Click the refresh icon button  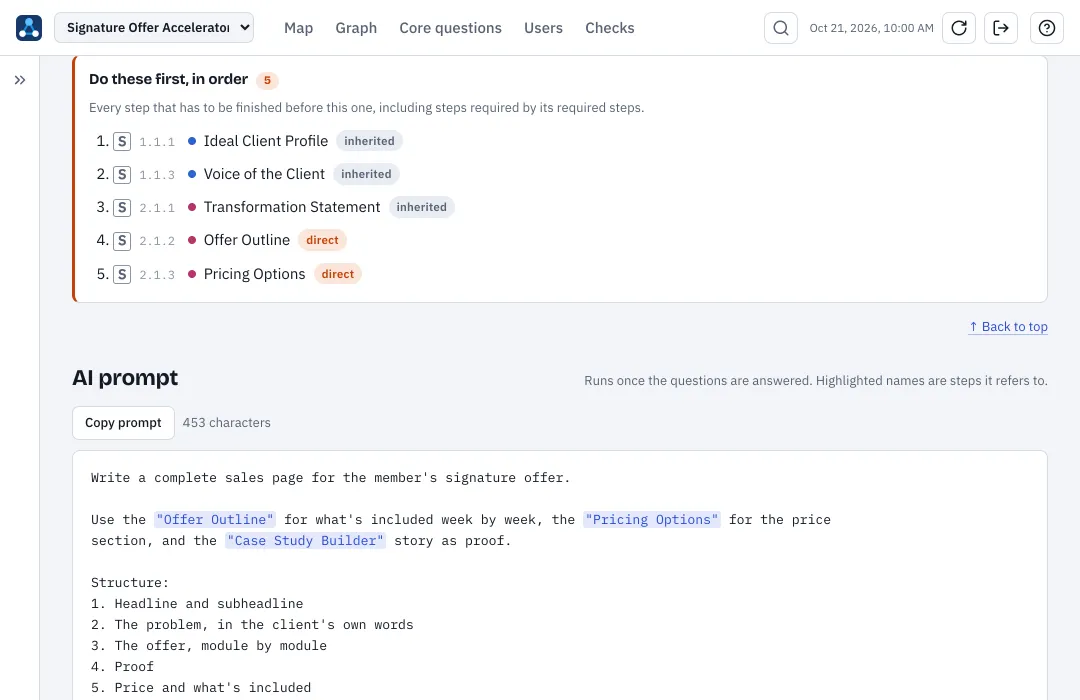(x=959, y=28)
